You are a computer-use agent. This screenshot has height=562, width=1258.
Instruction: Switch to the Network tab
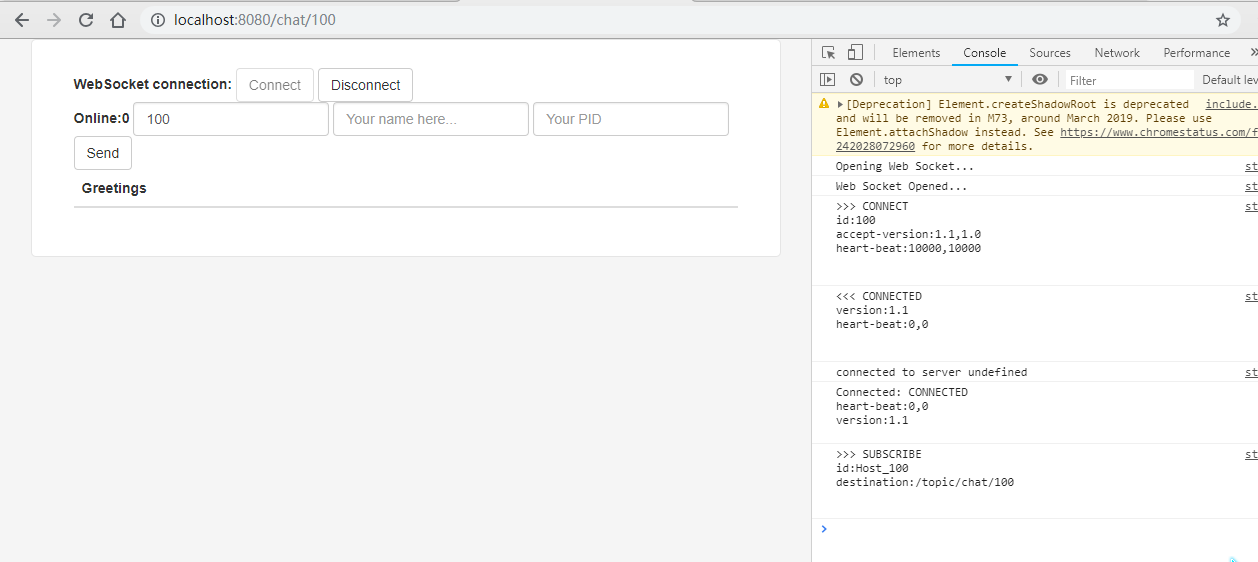[x=1117, y=53]
